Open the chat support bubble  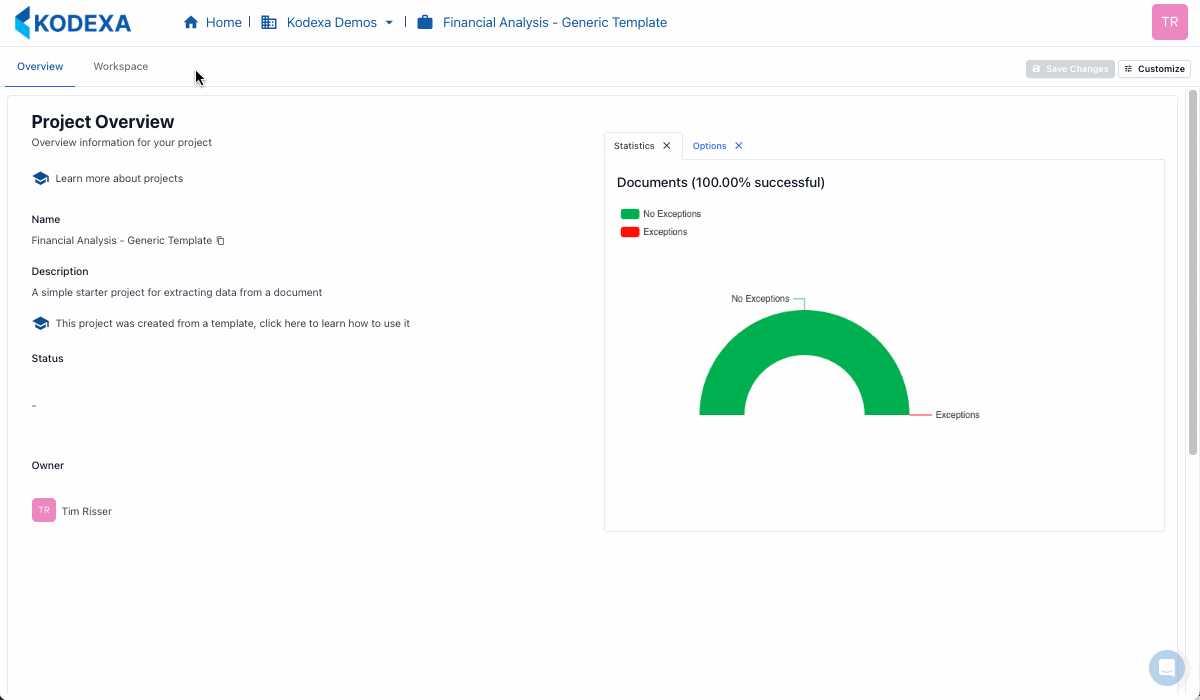(x=1167, y=668)
